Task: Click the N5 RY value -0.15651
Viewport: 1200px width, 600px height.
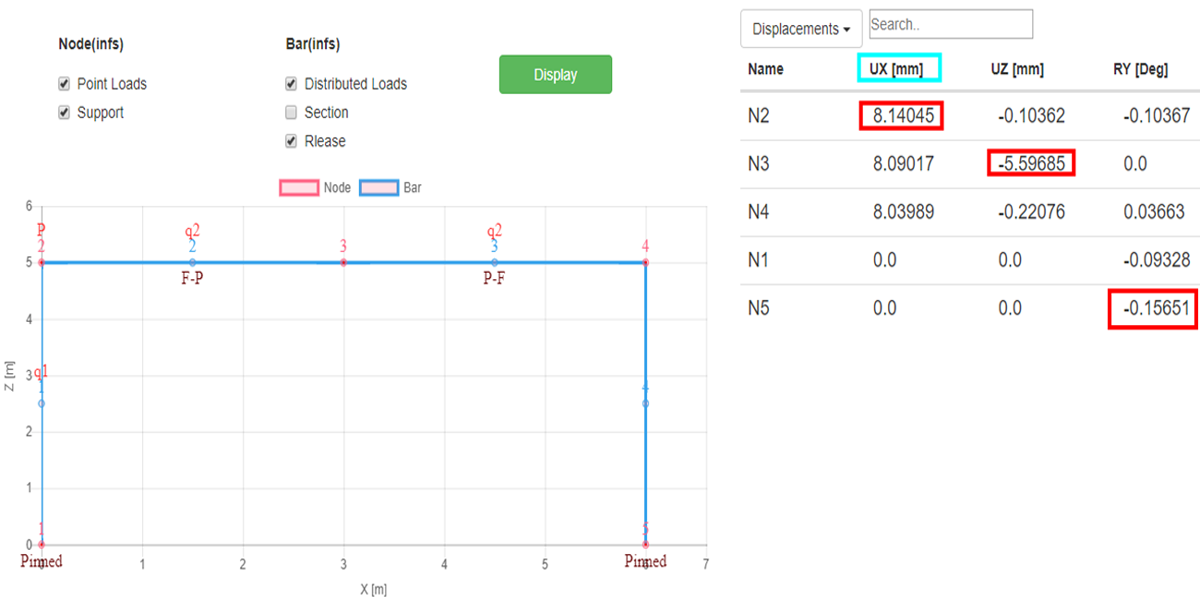Action: click(x=1153, y=308)
